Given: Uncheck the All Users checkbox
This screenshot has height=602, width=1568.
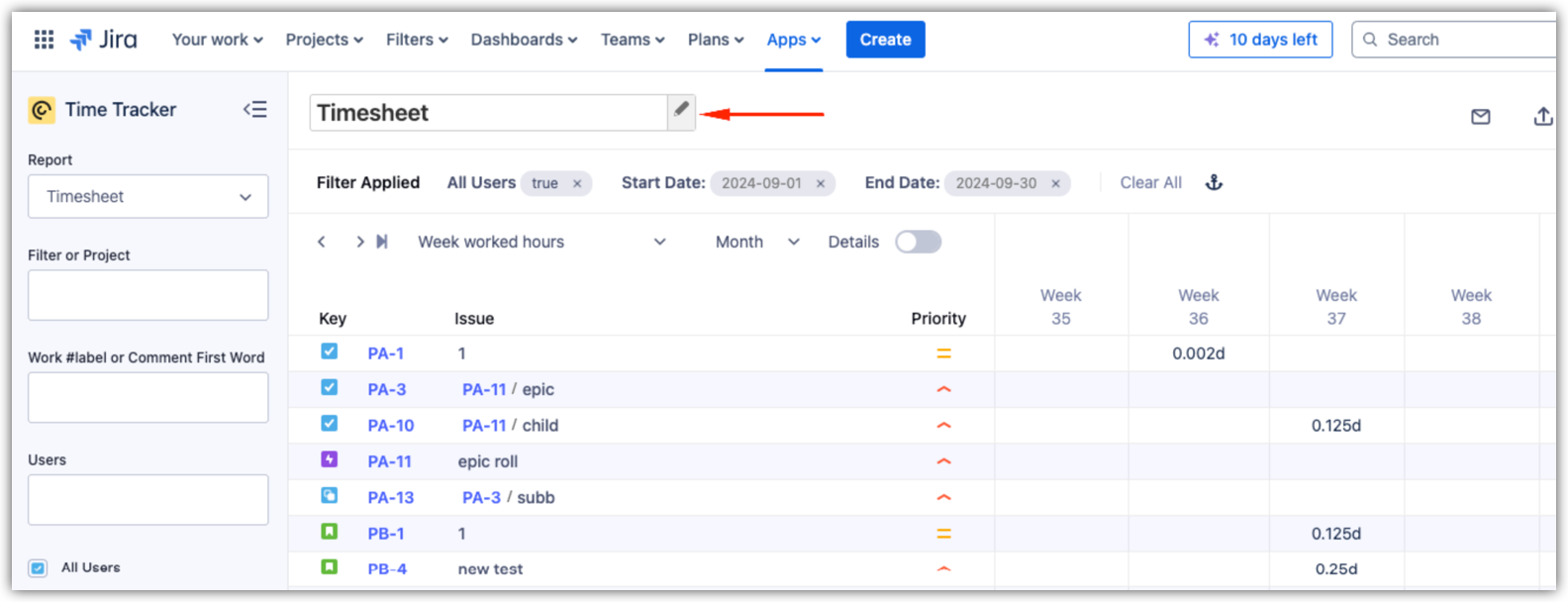Looking at the screenshot, I should tap(38, 568).
